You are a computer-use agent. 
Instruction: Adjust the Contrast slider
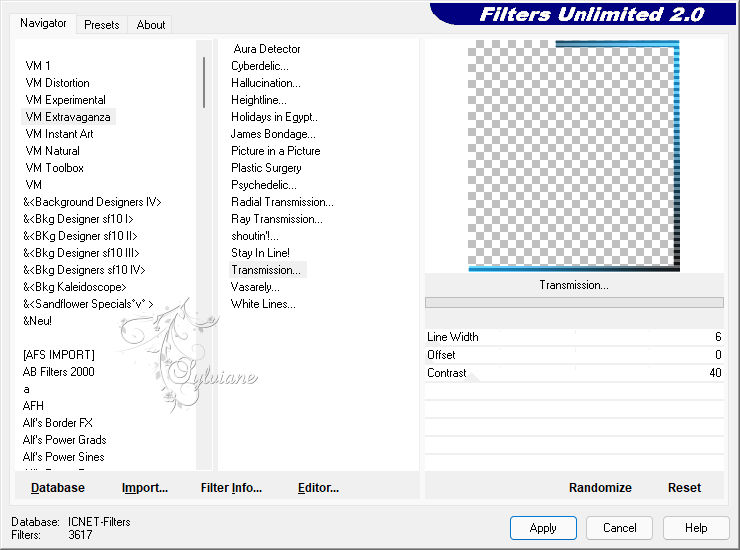click(x=574, y=372)
